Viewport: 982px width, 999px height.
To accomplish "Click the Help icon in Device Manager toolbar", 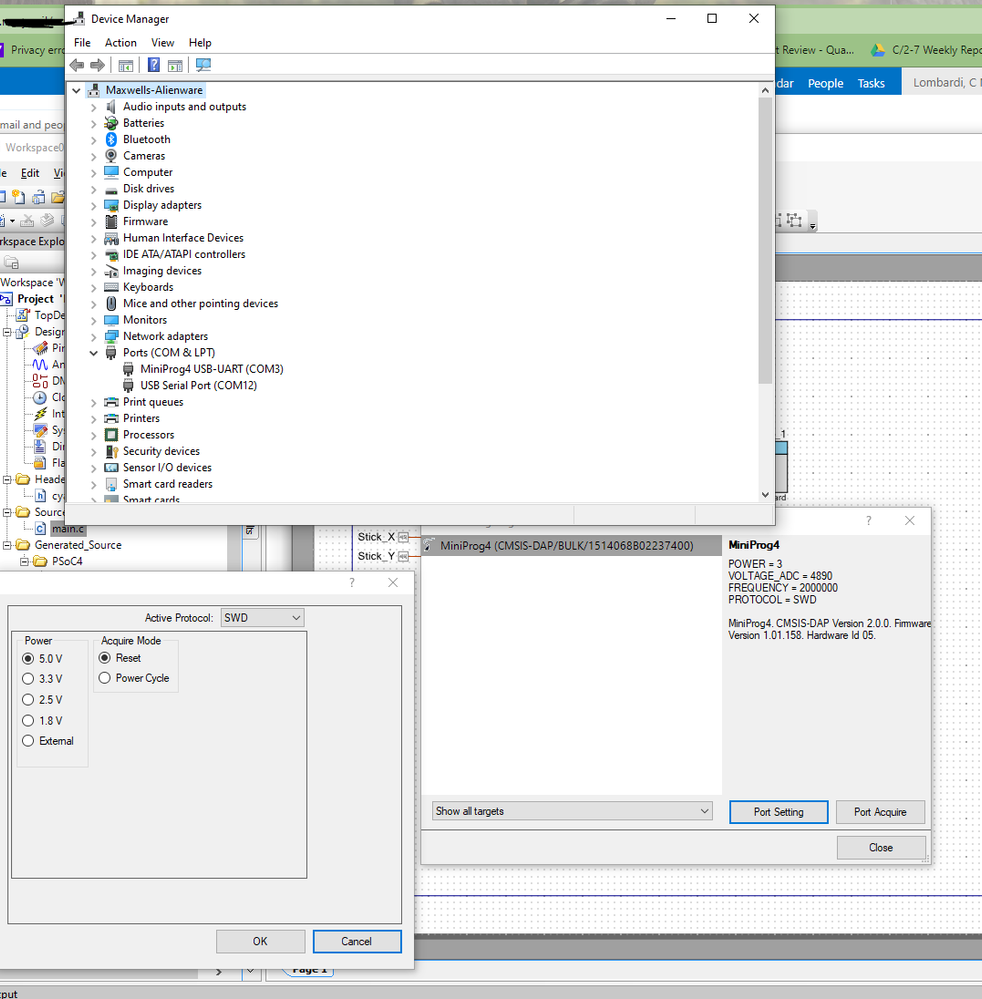I will (x=152, y=65).
